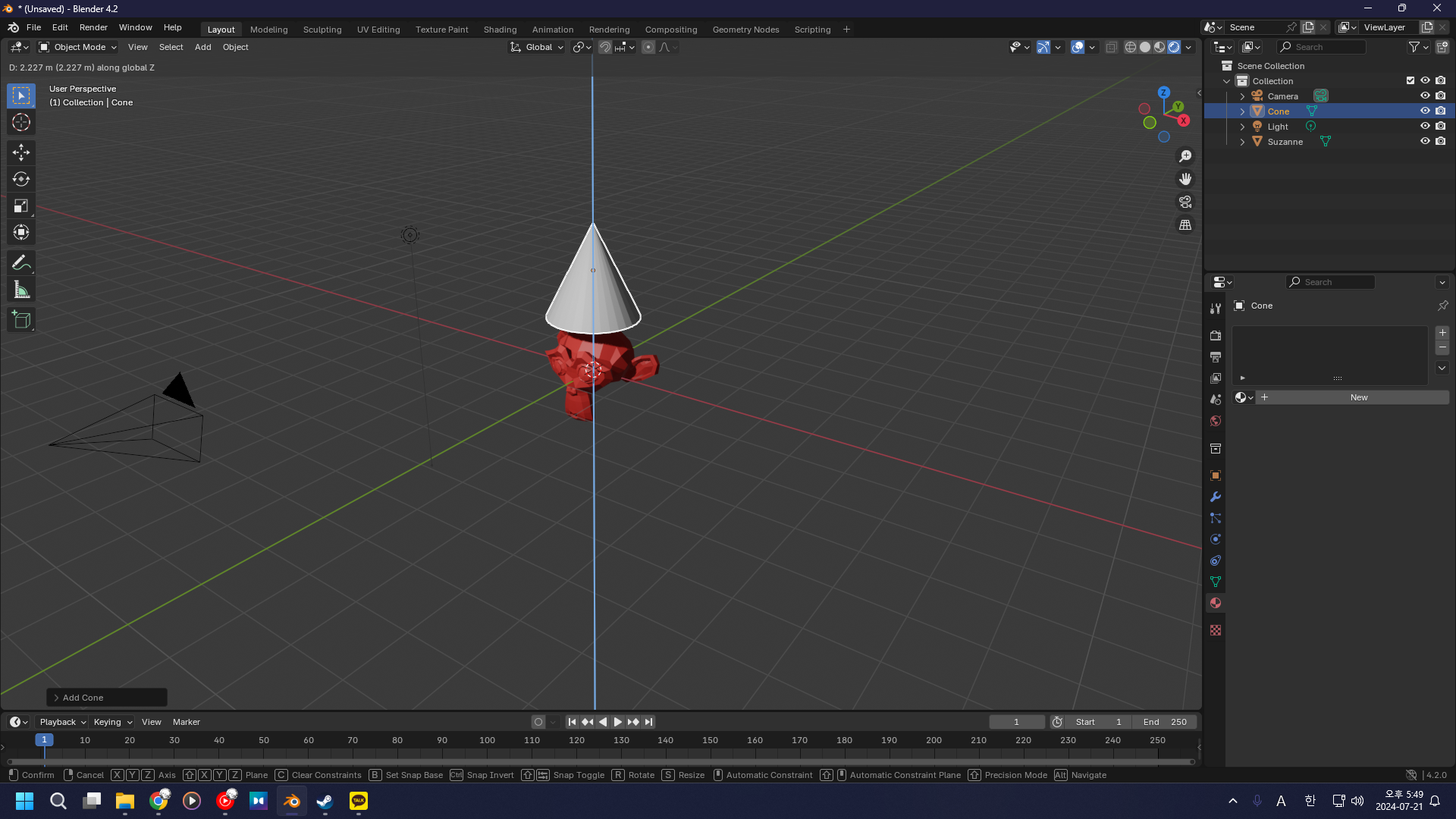
Task: Open the Shading workspace tab
Action: 500,30
